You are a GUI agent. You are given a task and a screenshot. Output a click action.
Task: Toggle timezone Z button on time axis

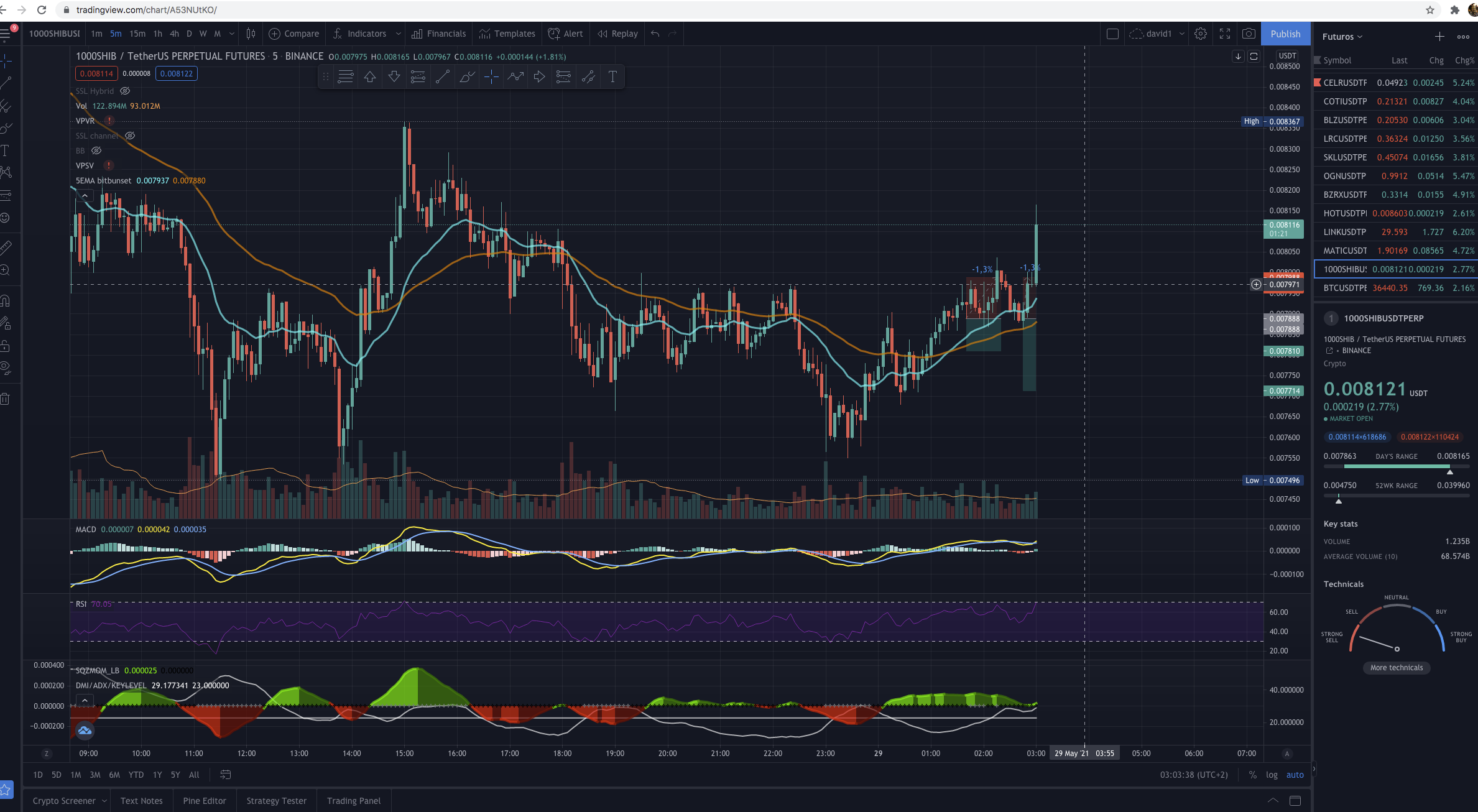[46, 754]
